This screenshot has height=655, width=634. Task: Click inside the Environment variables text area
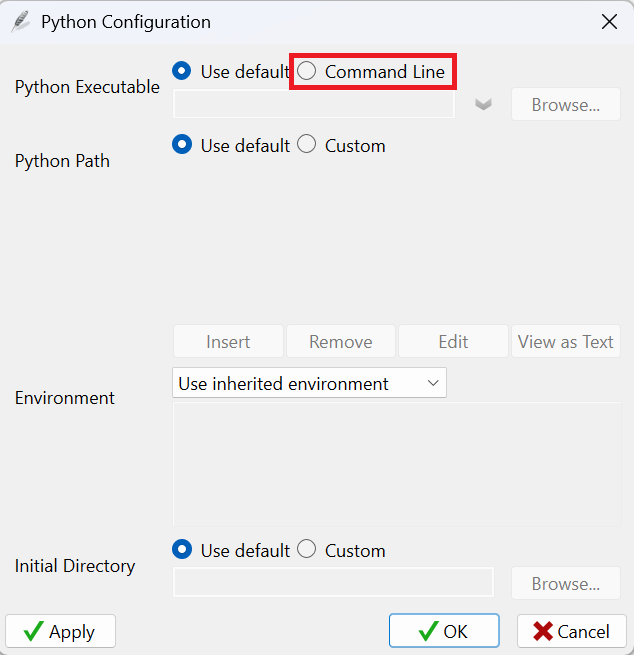point(397,464)
